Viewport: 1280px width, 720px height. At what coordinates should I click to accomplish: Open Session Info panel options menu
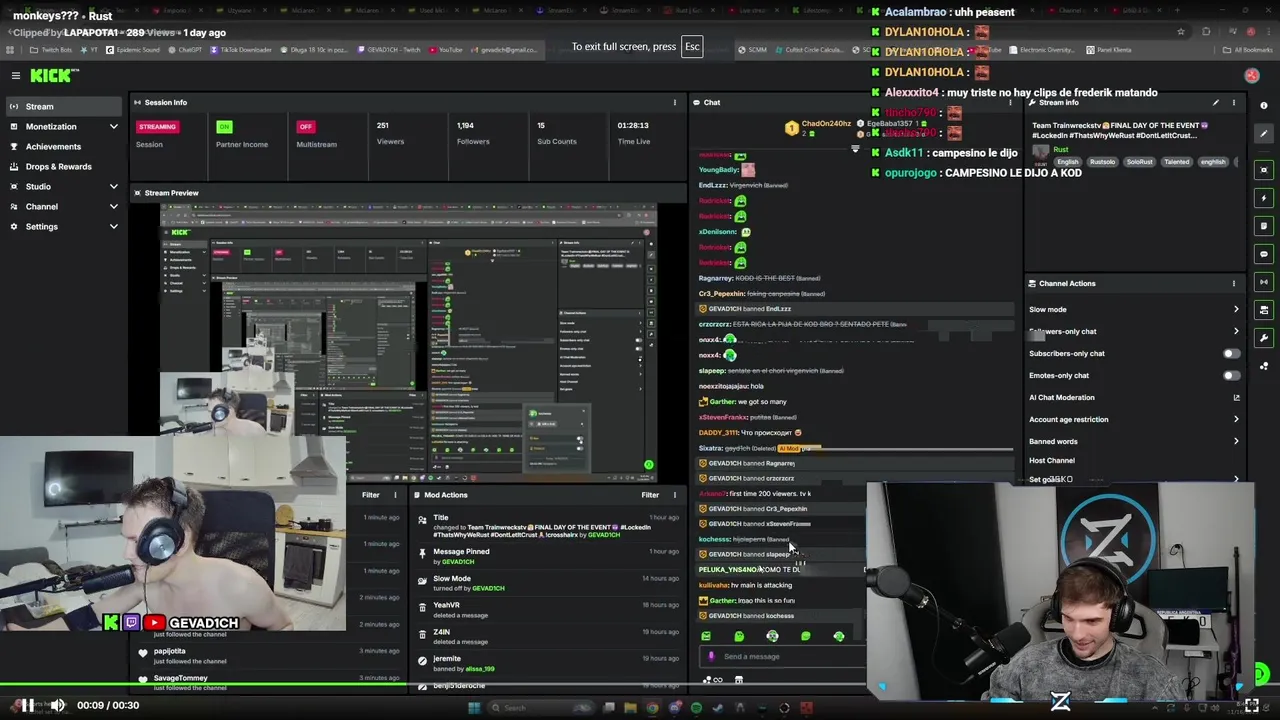(x=674, y=102)
